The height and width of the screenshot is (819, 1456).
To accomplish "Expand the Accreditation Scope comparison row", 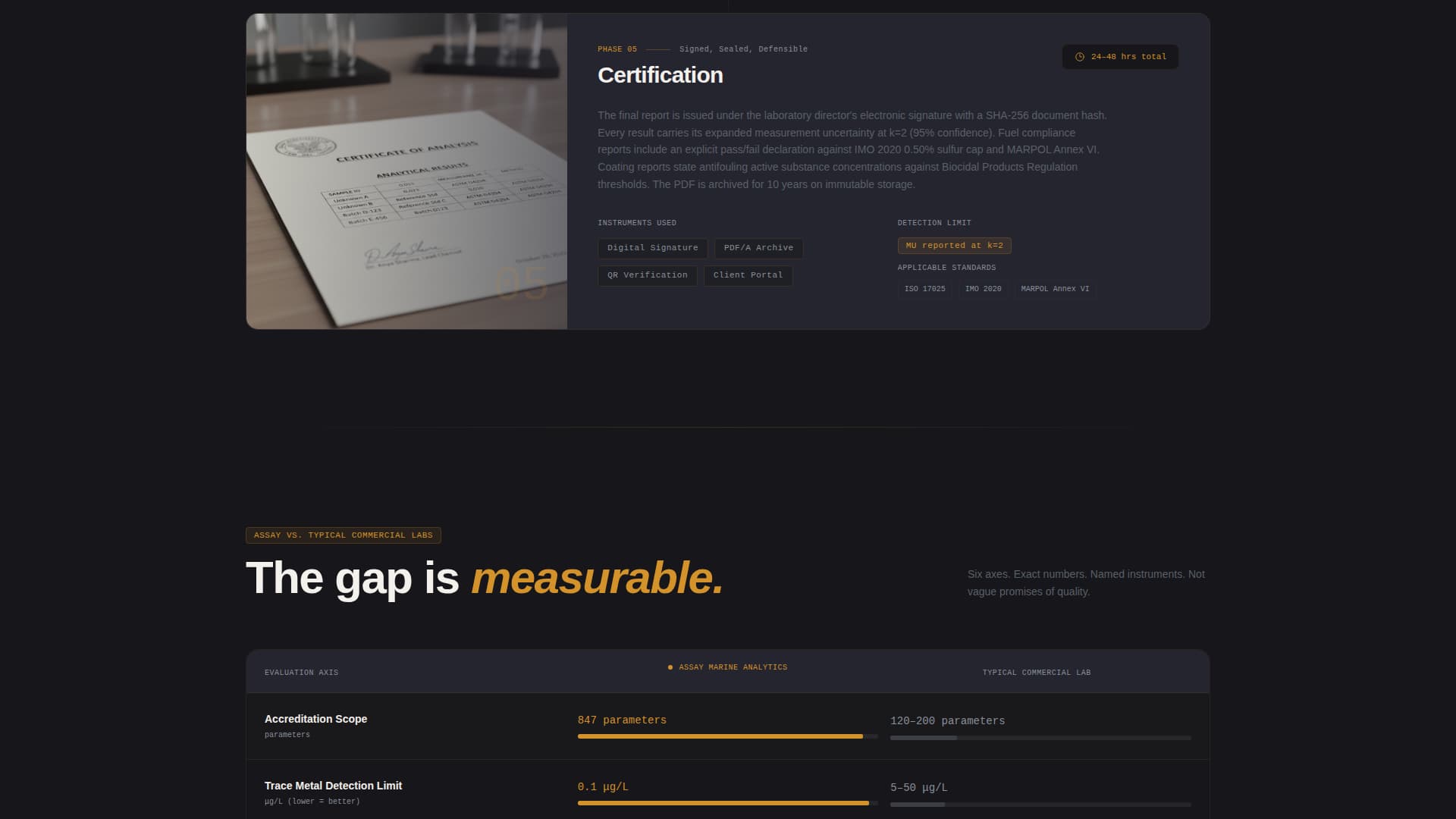I will pos(315,719).
